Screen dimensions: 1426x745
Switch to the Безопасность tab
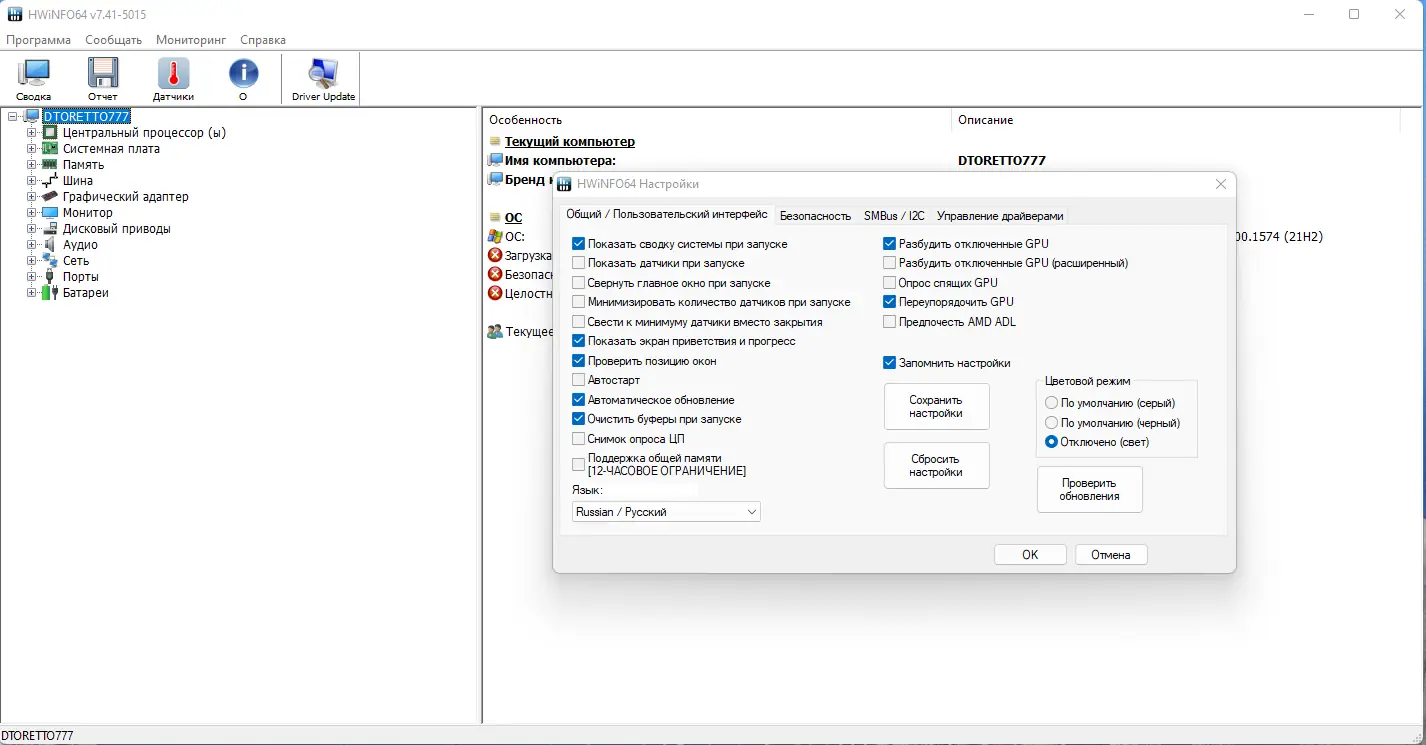point(815,215)
